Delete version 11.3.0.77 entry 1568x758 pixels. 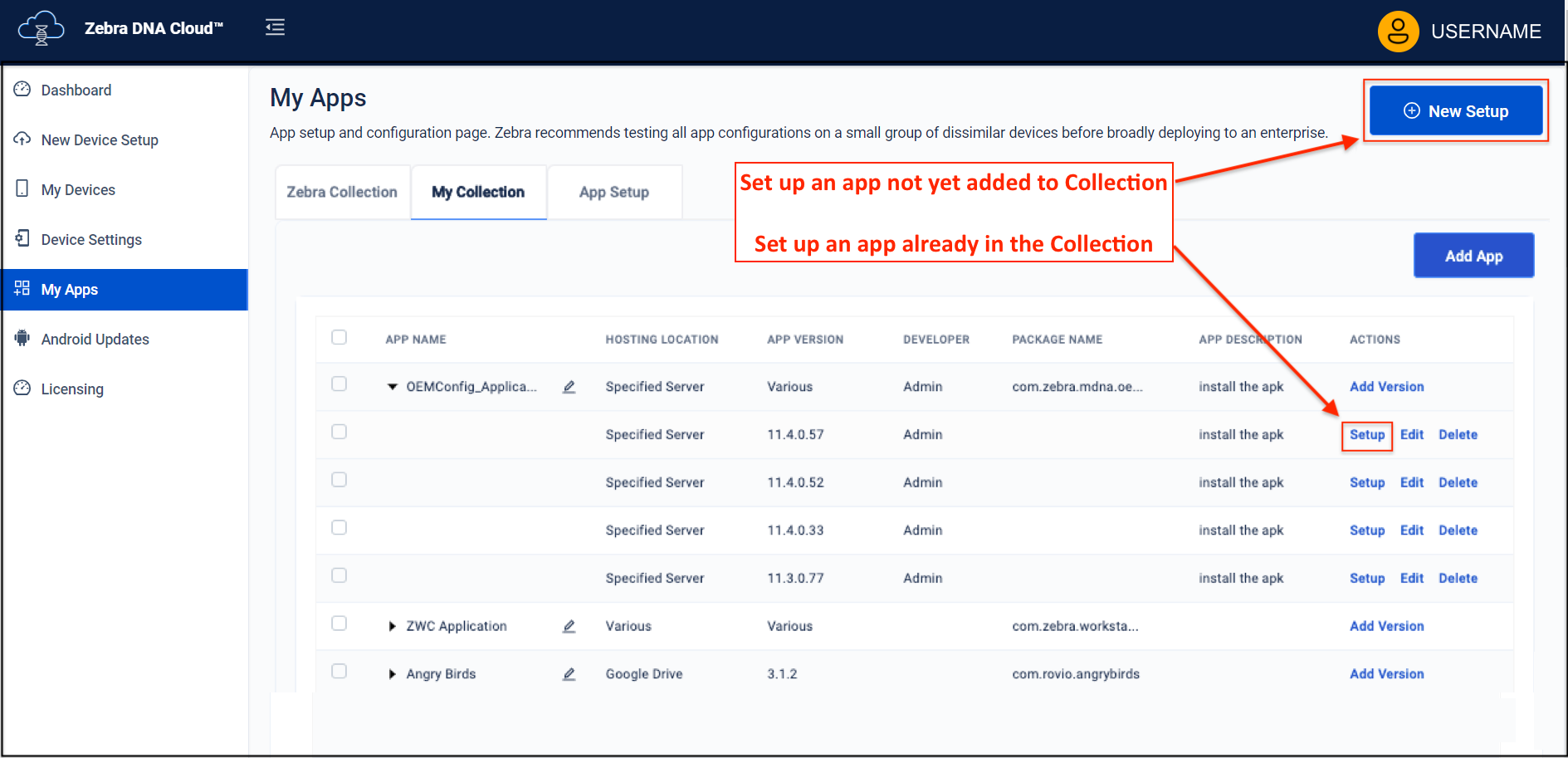(1458, 579)
